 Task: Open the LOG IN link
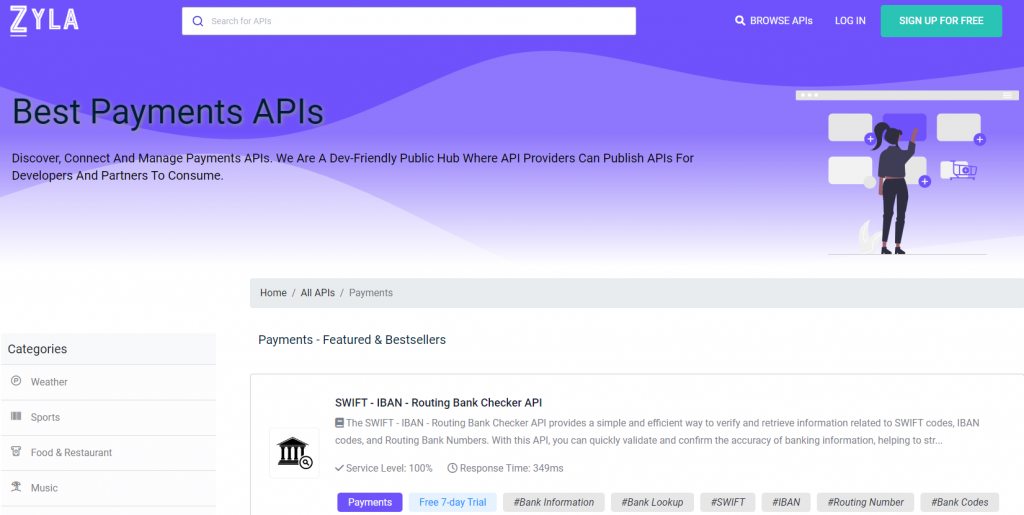click(x=850, y=21)
